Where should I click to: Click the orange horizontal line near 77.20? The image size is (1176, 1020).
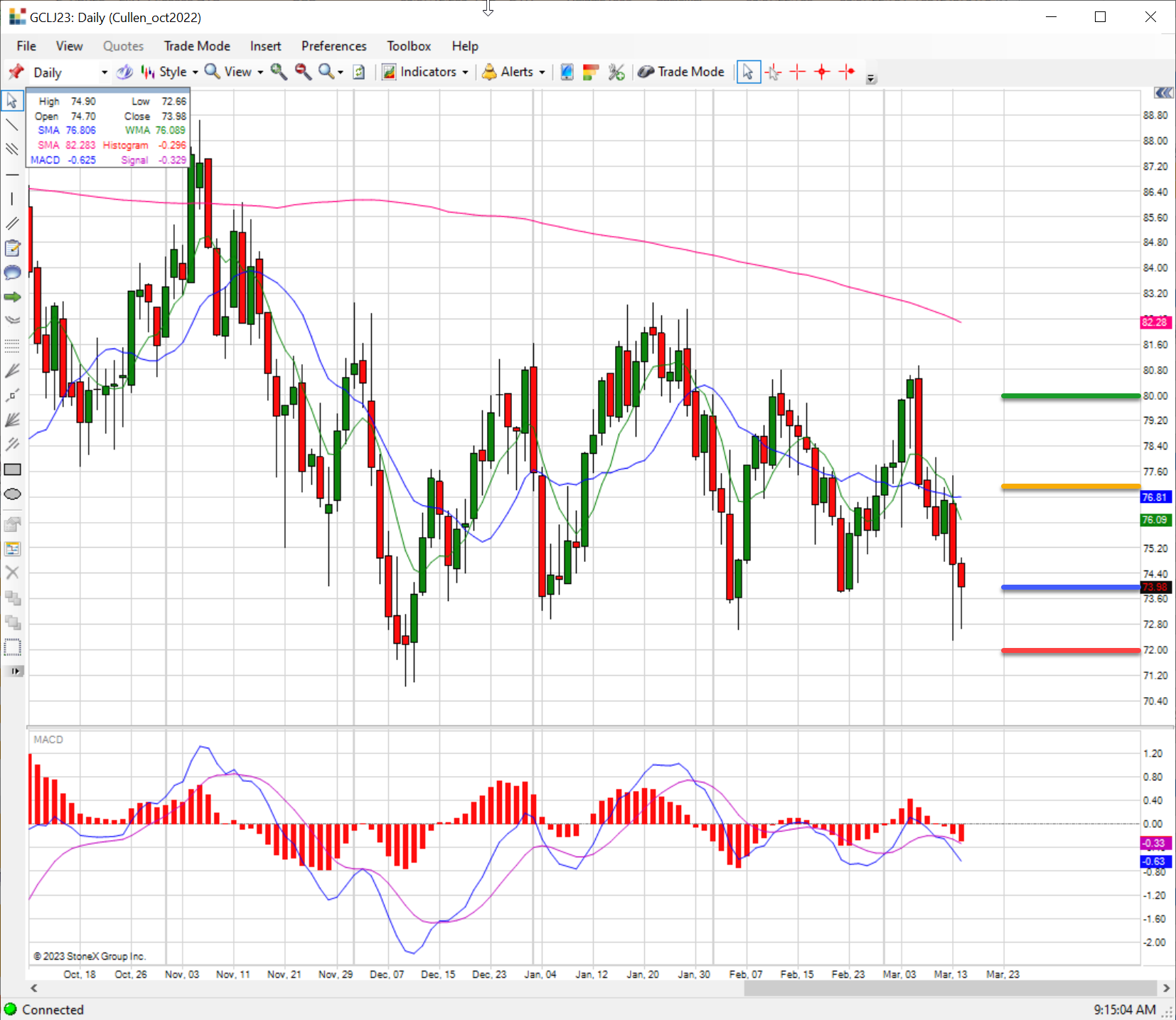pyautogui.click(x=1070, y=487)
